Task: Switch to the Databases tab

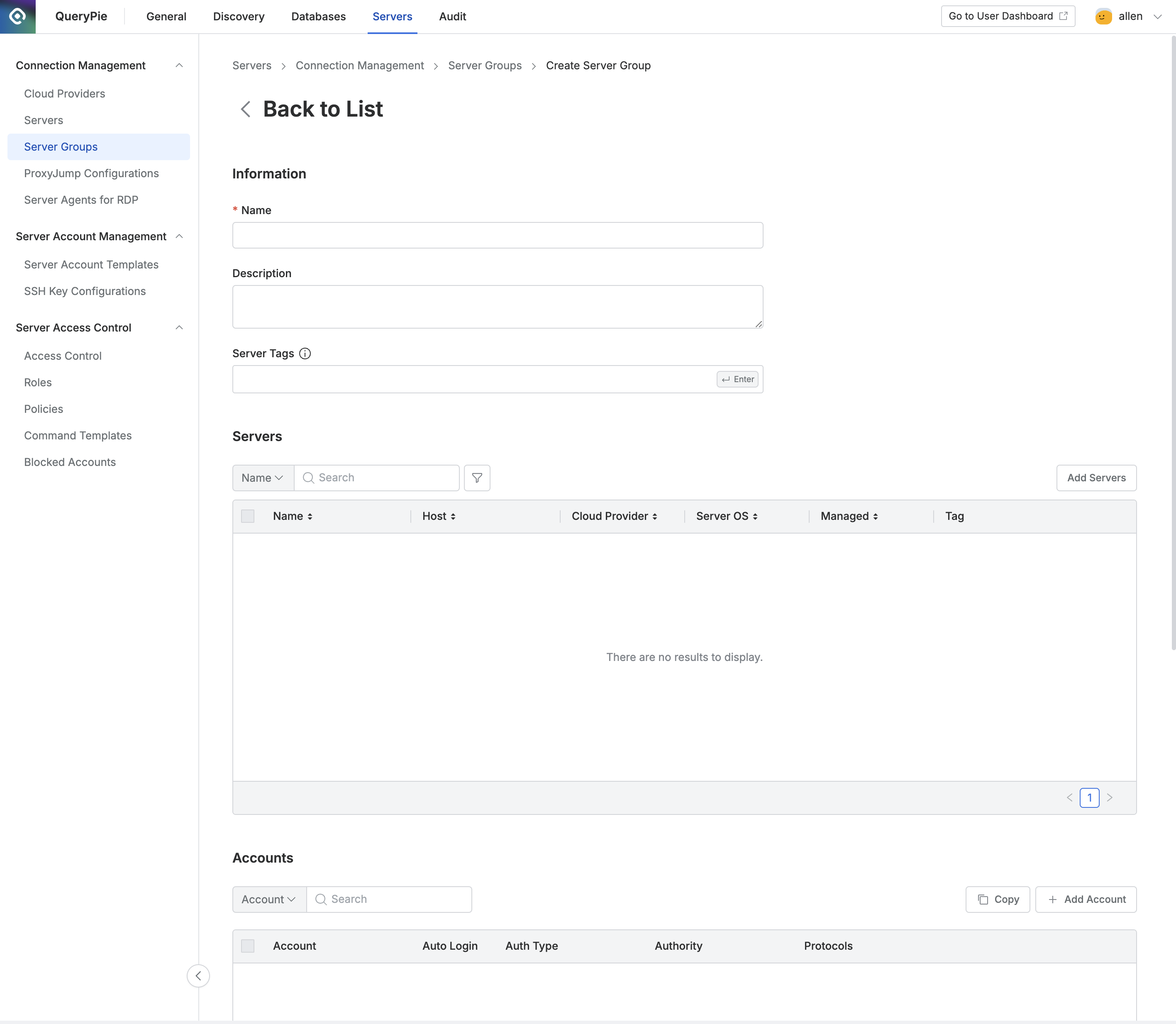Action: coord(318,17)
